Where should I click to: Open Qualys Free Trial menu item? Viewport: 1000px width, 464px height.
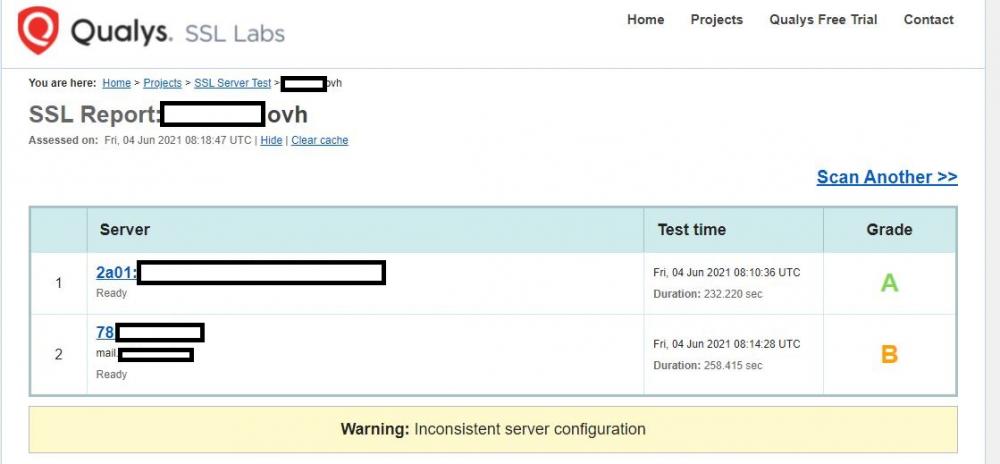823,20
